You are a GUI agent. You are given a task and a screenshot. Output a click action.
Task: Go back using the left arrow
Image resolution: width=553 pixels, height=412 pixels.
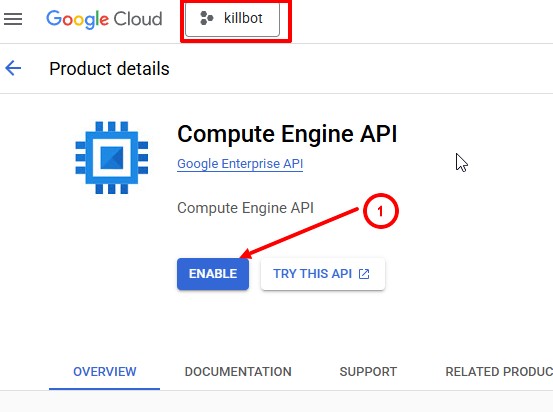coord(13,68)
